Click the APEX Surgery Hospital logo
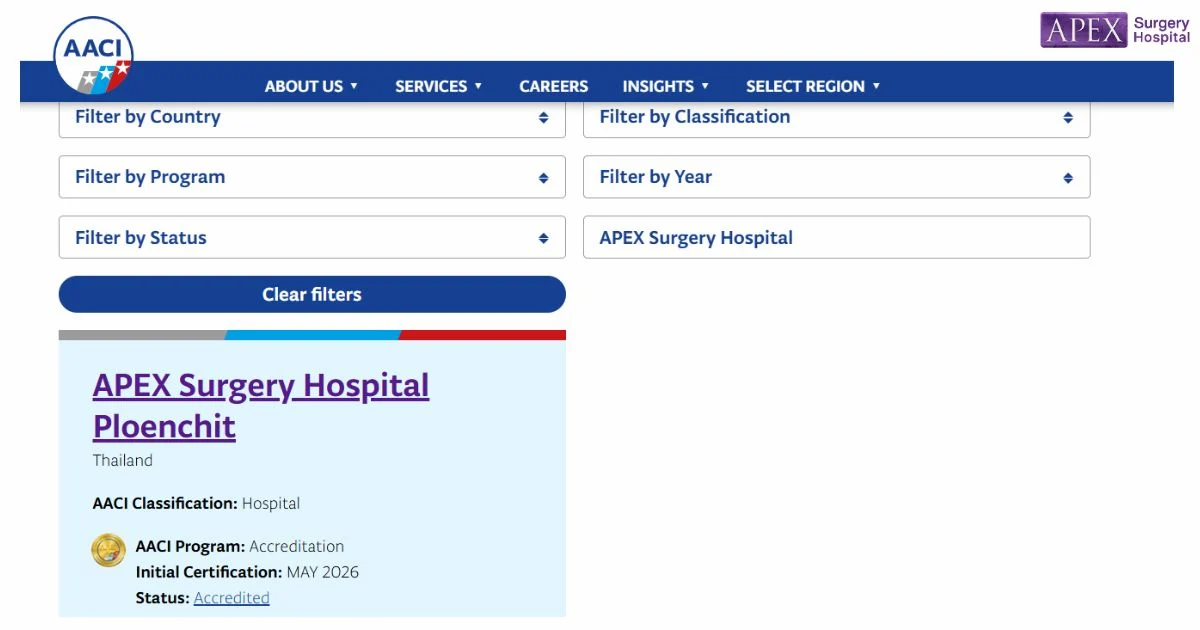Image resolution: width=1200 pixels, height=630 pixels. 1115,30
